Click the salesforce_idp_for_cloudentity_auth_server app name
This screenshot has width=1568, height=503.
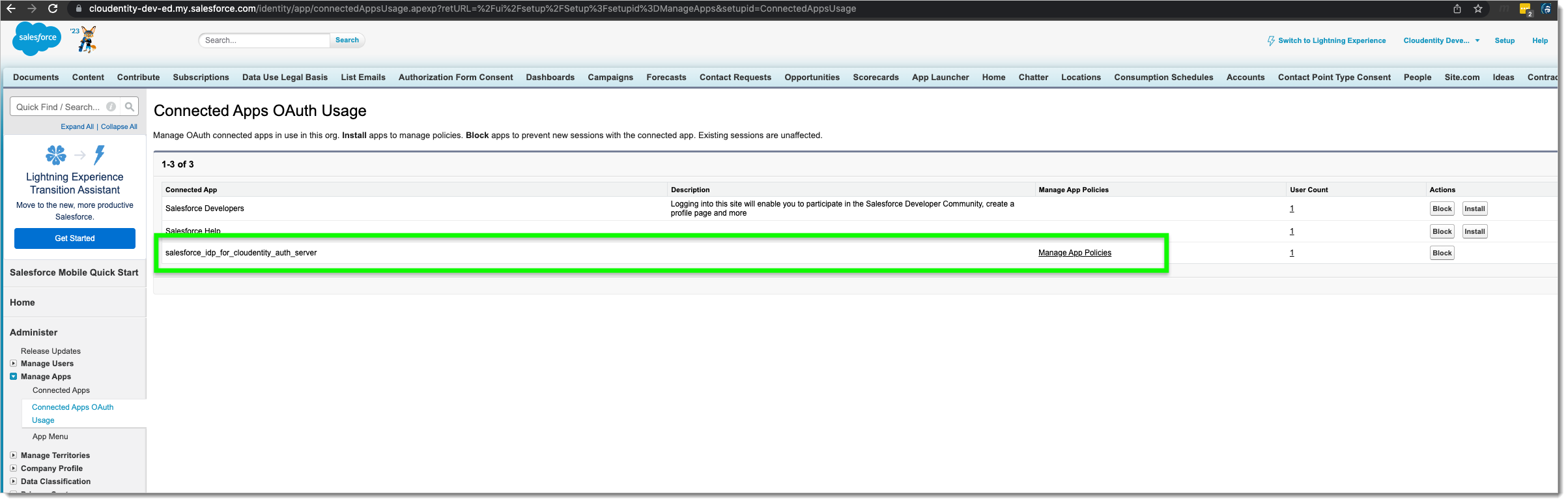tap(241, 253)
